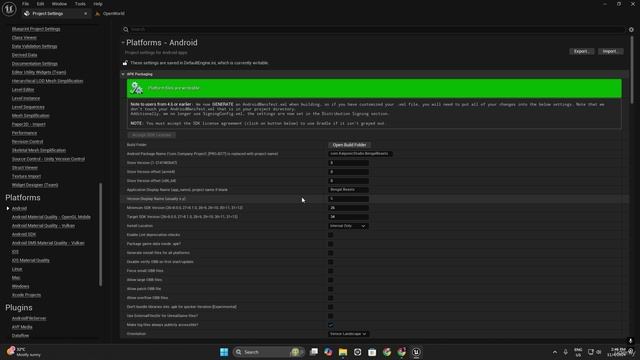
Task: Enable Generate install files for all platforms
Action: pos(331,253)
